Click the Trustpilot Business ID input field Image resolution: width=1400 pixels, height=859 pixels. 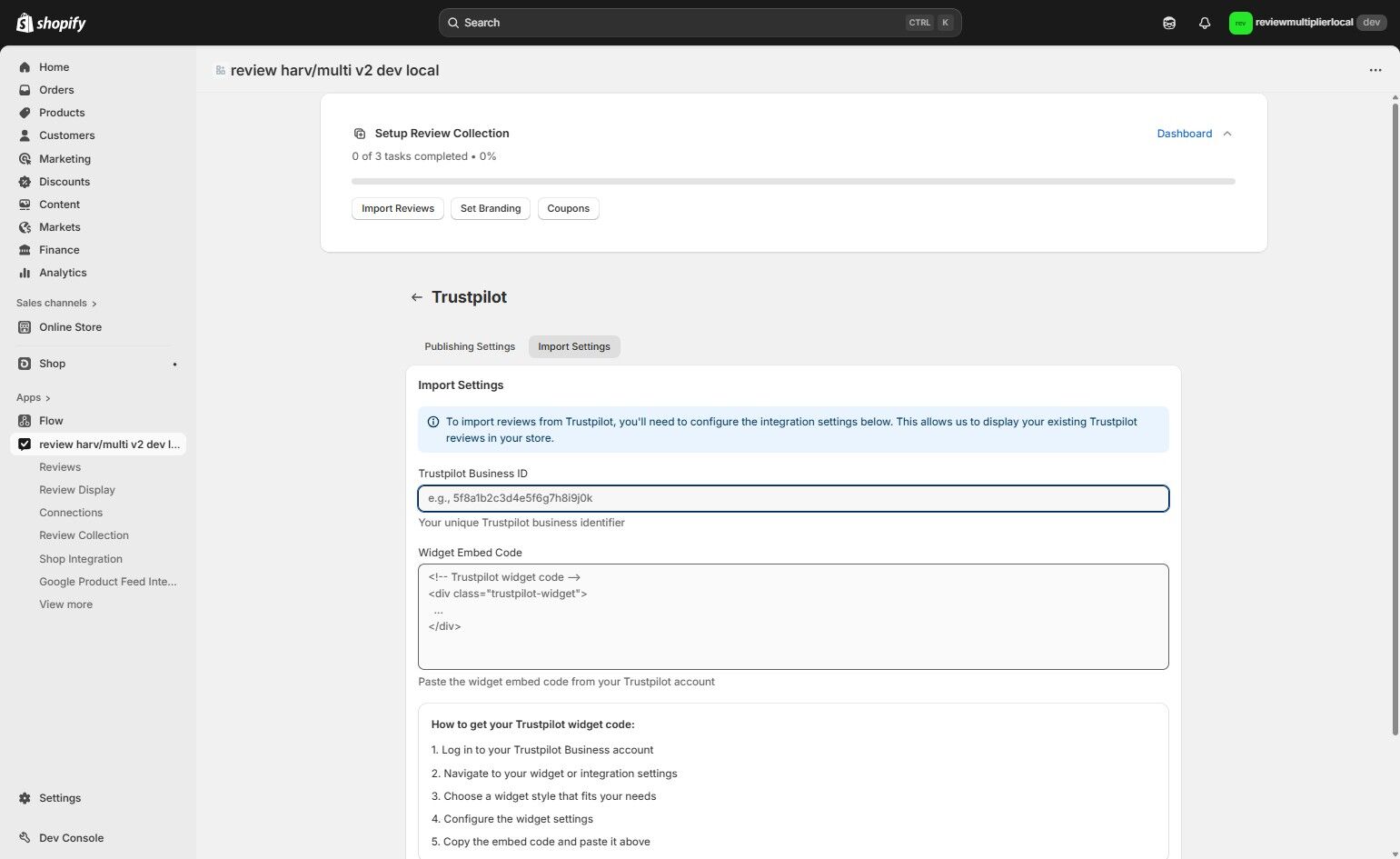pyautogui.click(x=792, y=497)
